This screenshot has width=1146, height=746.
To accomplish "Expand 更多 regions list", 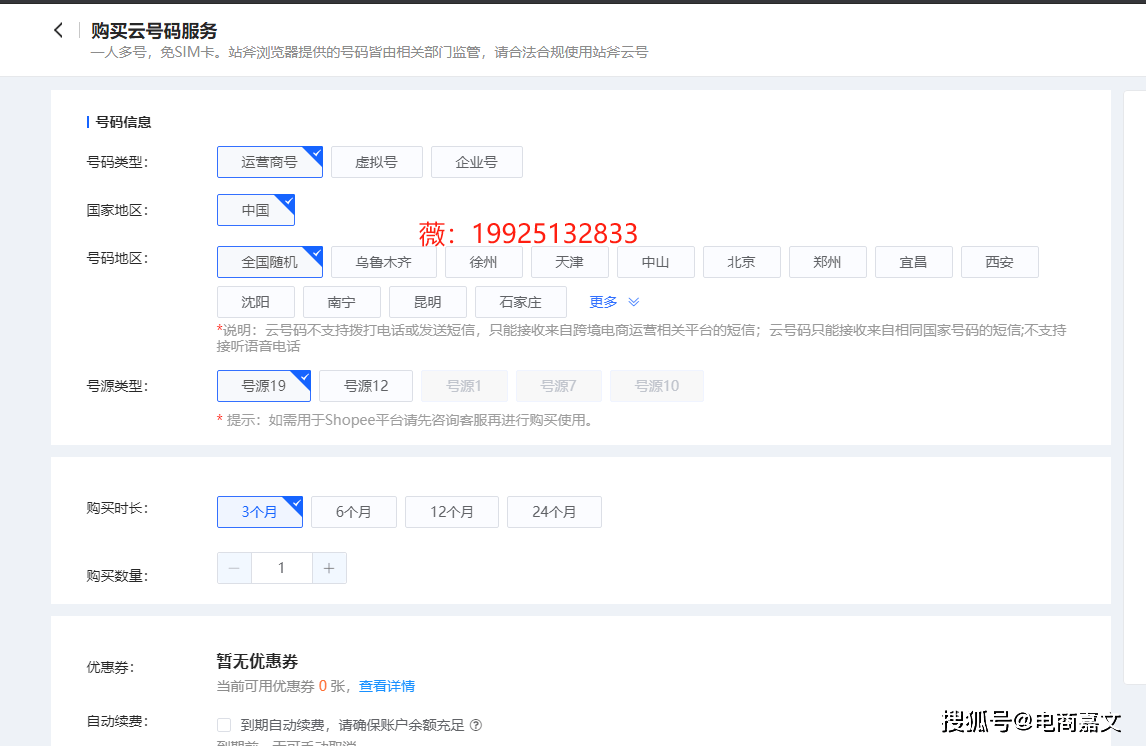I will (614, 302).
